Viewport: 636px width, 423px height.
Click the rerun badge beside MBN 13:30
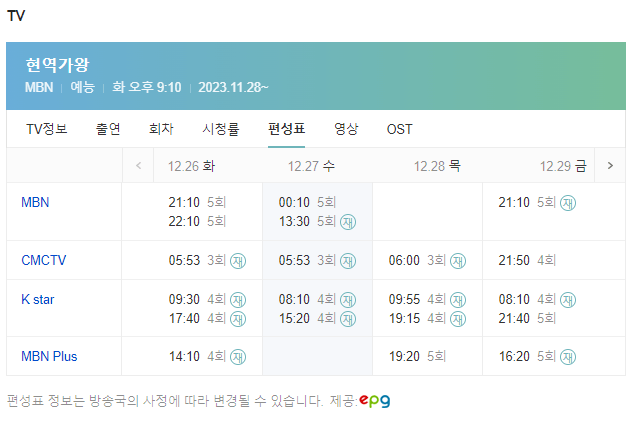(x=348, y=222)
